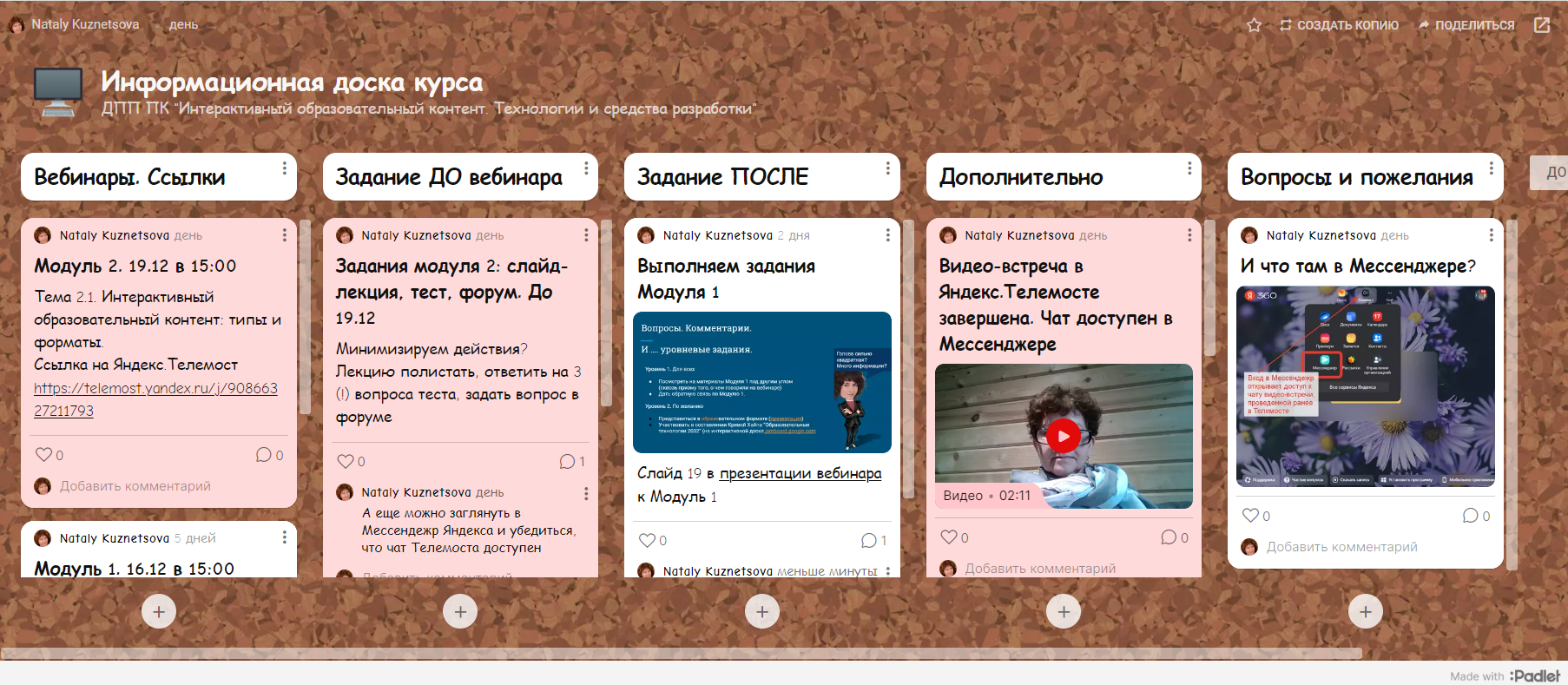Viewport: 1568px width, 685px height.
Task: Open презентации вебинара link
Action: [x=800, y=473]
